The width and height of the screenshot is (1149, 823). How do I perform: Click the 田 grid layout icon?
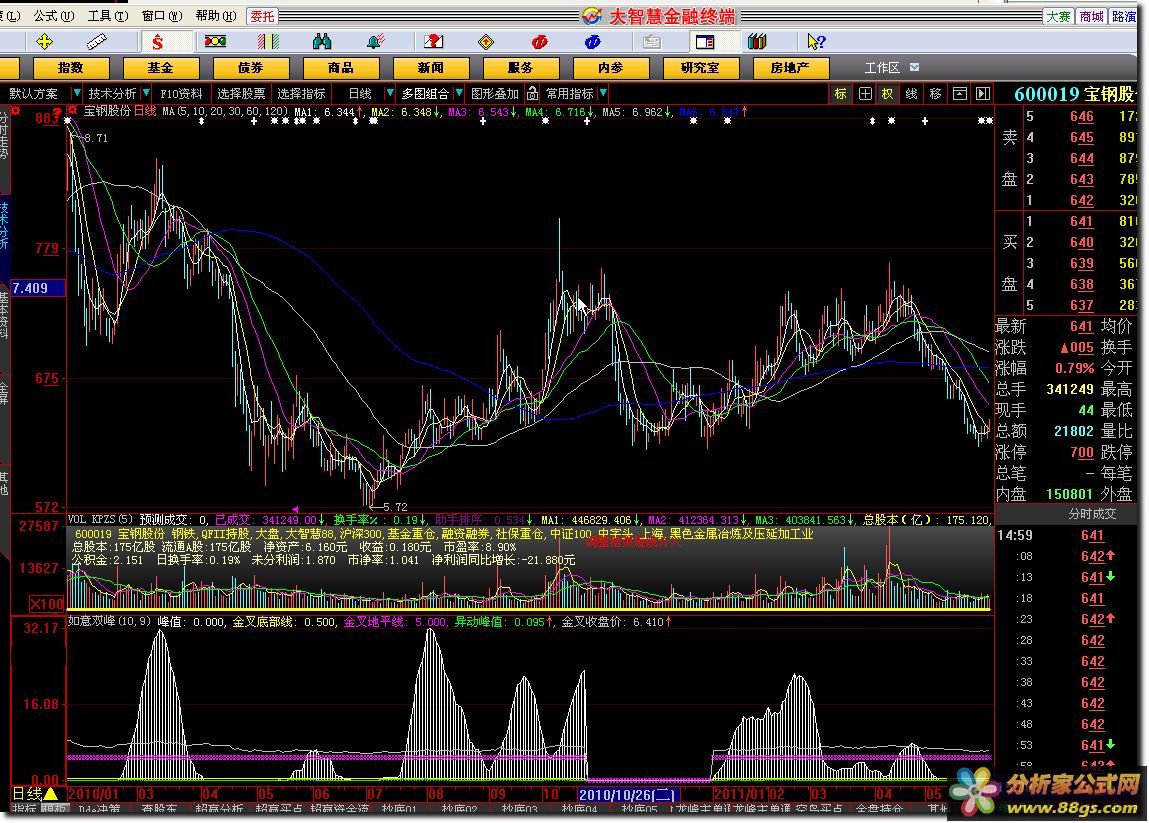(x=865, y=94)
